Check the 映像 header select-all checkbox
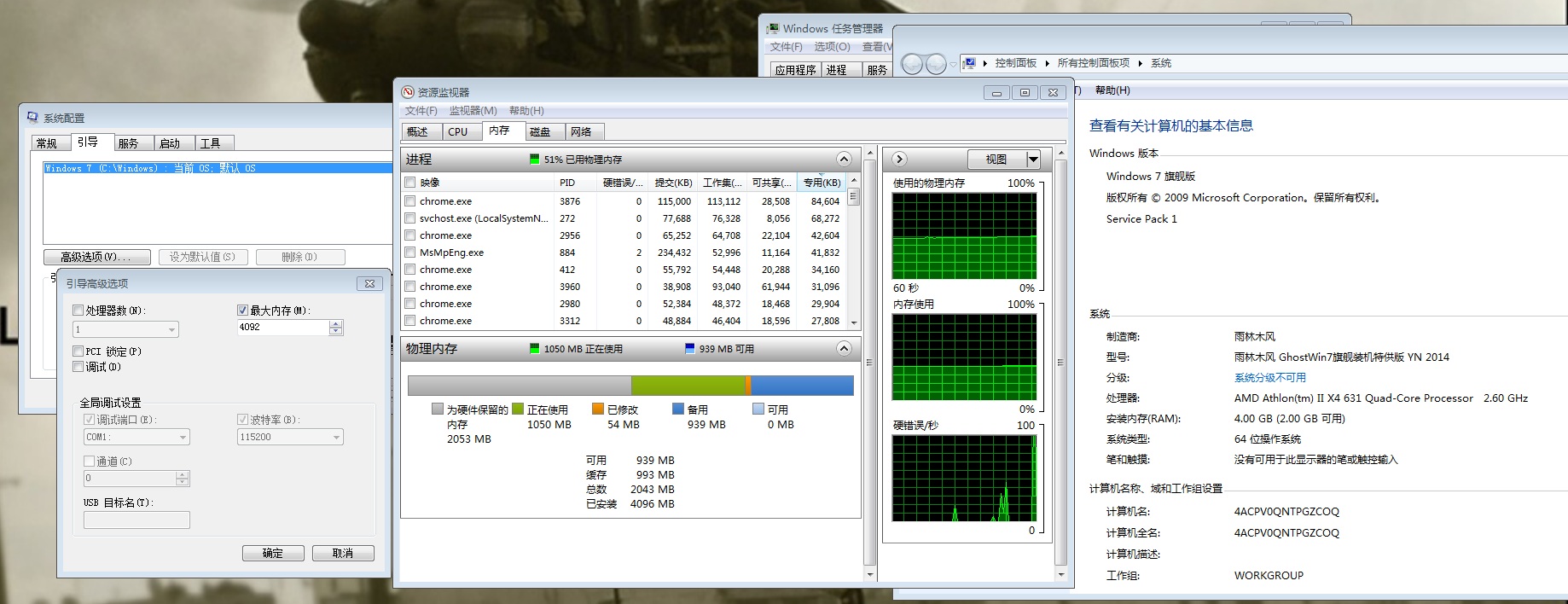Viewport: 1568px width, 604px height. [x=410, y=183]
